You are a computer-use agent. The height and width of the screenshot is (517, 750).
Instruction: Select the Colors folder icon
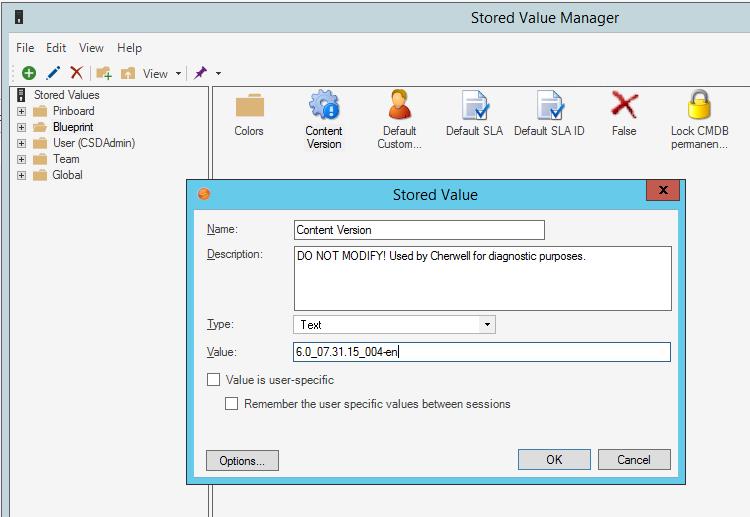click(x=249, y=106)
